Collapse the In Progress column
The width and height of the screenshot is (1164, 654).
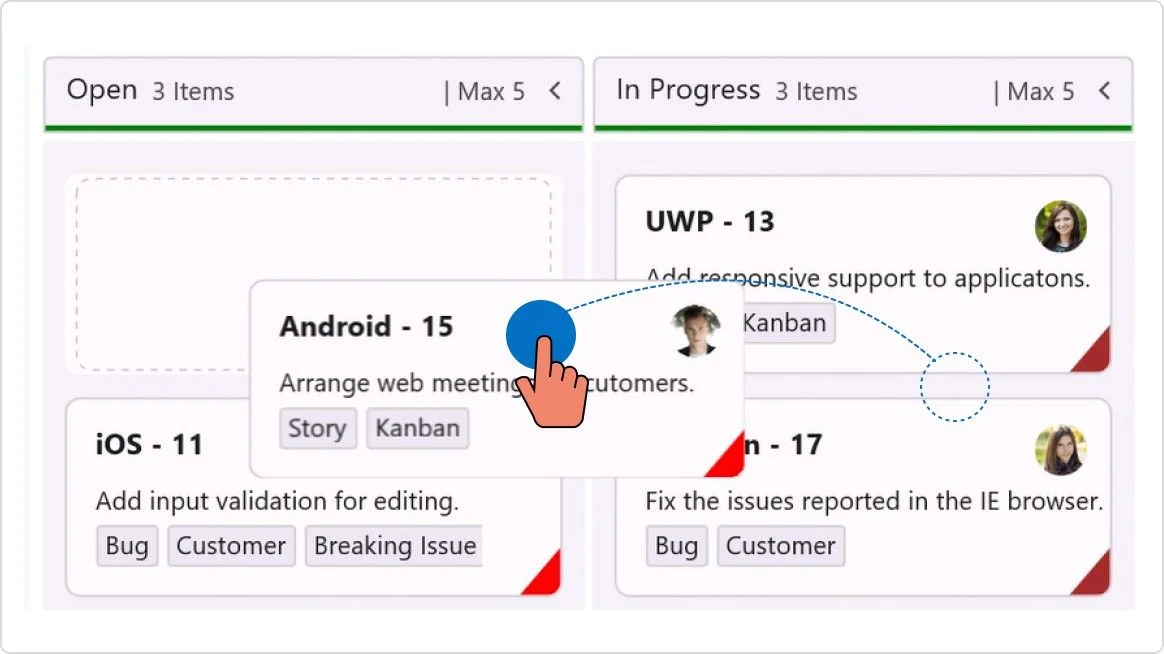pos(1104,90)
